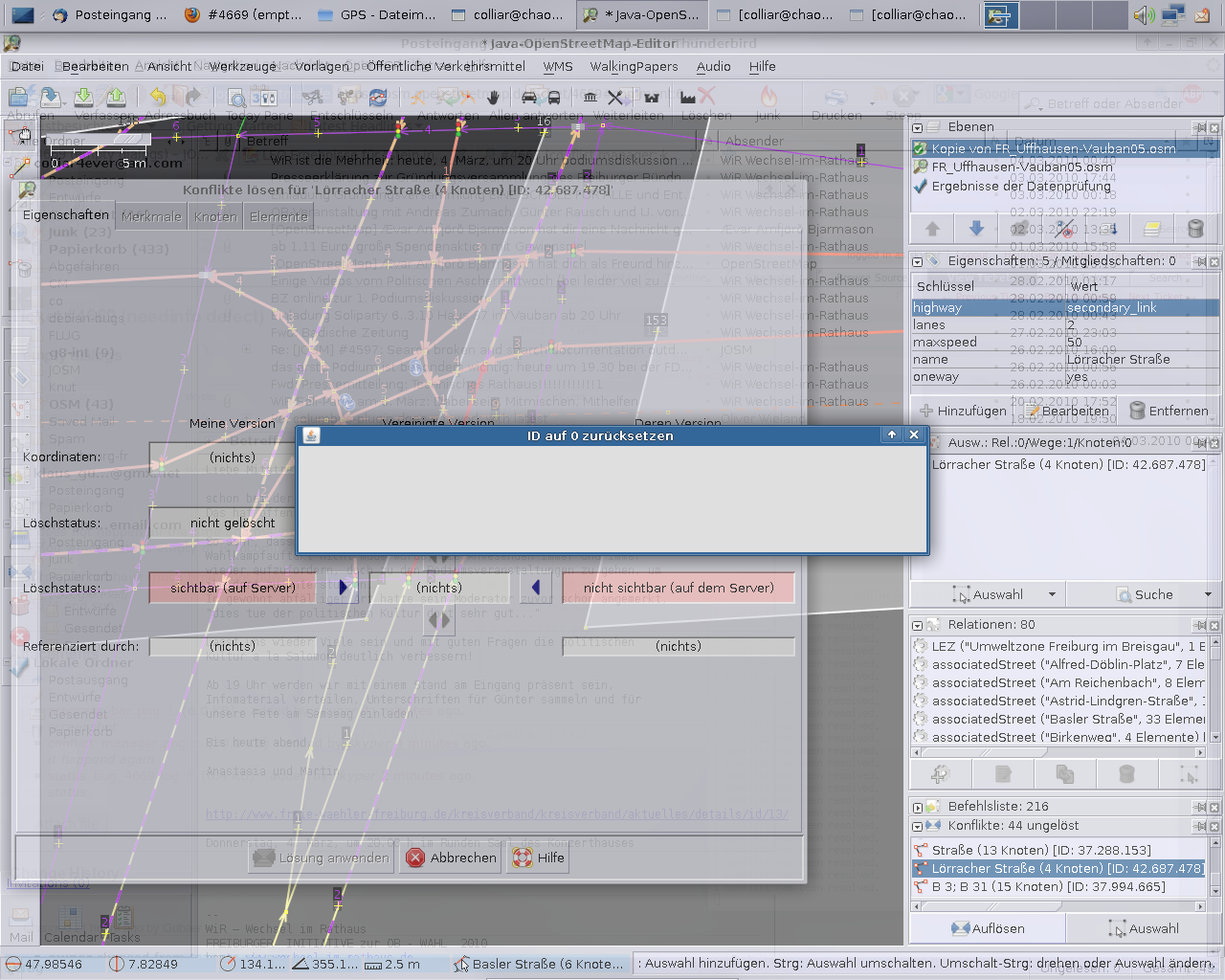Toggle Ergebnisse der Datenprüfung layer checkmark
1225x980 pixels.
[920, 186]
